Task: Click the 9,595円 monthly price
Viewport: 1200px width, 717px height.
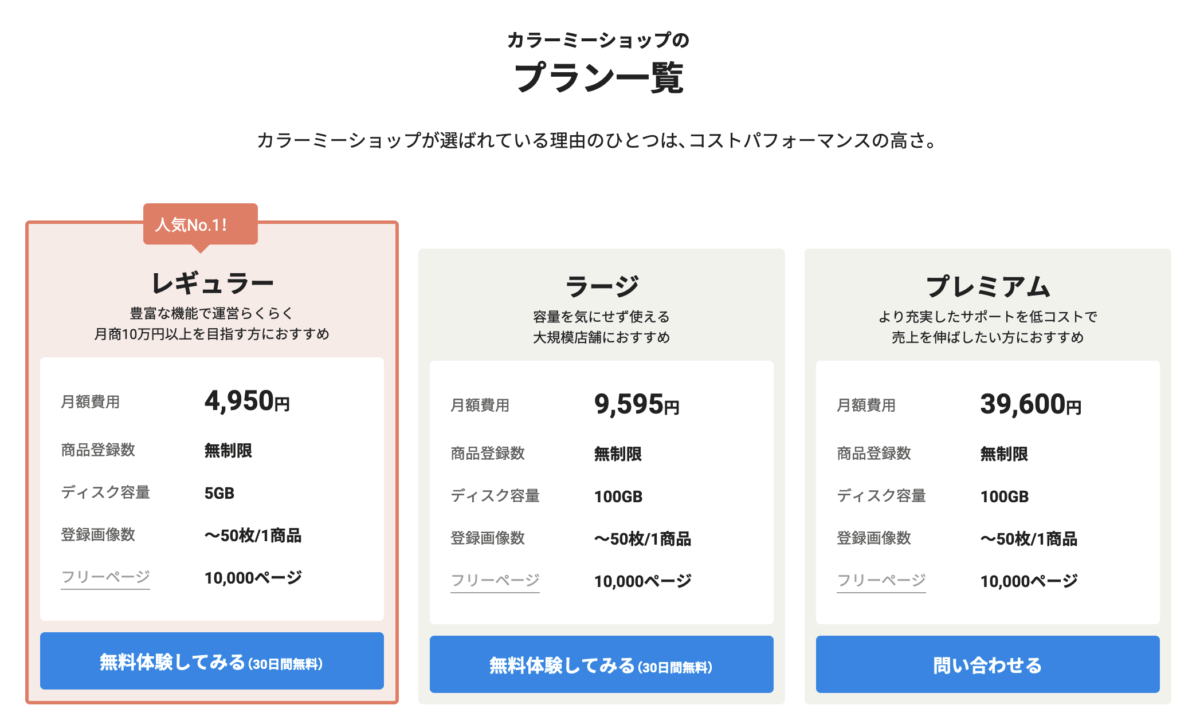Action: pos(636,405)
